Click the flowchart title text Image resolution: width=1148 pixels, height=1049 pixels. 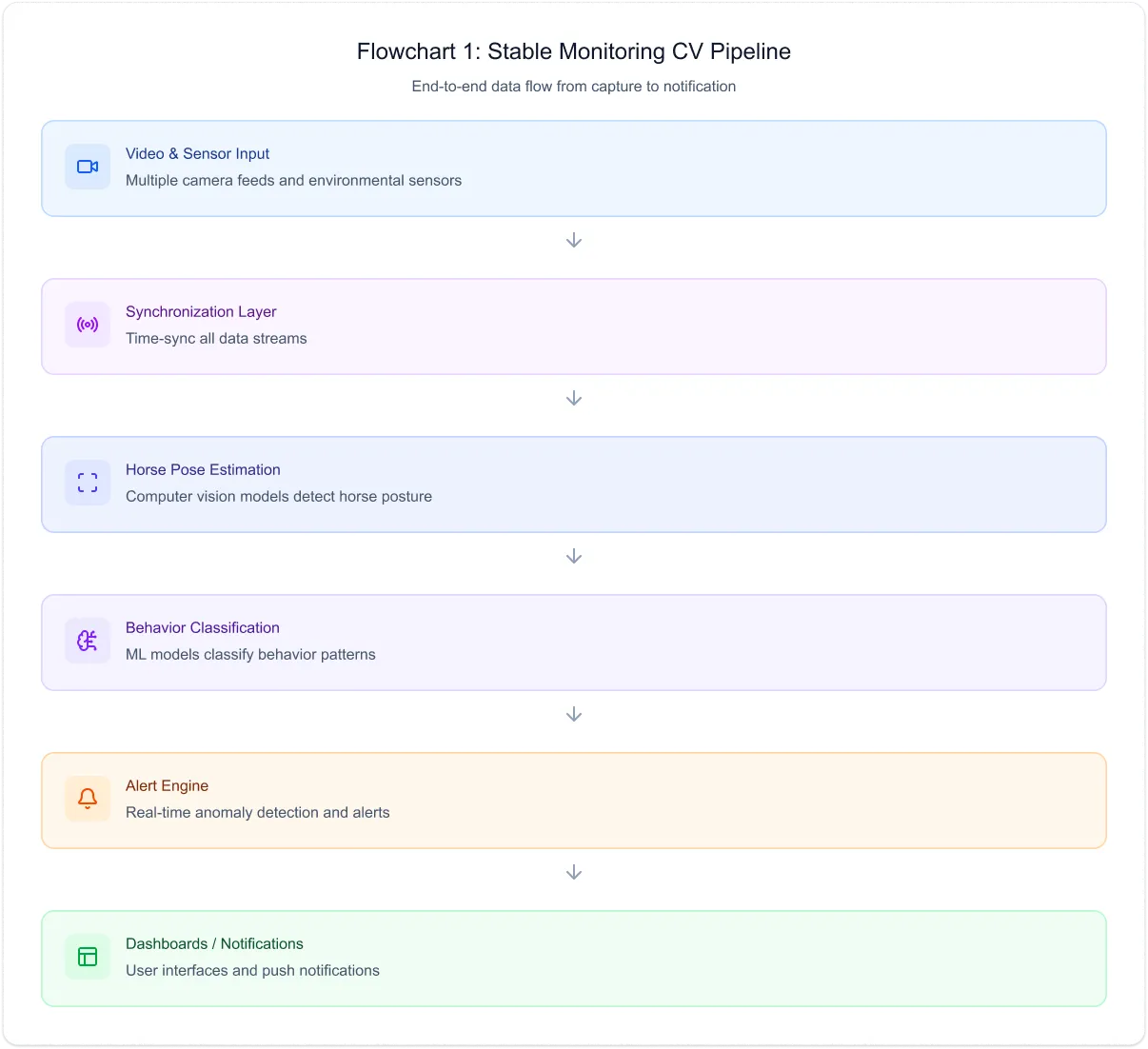click(573, 51)
